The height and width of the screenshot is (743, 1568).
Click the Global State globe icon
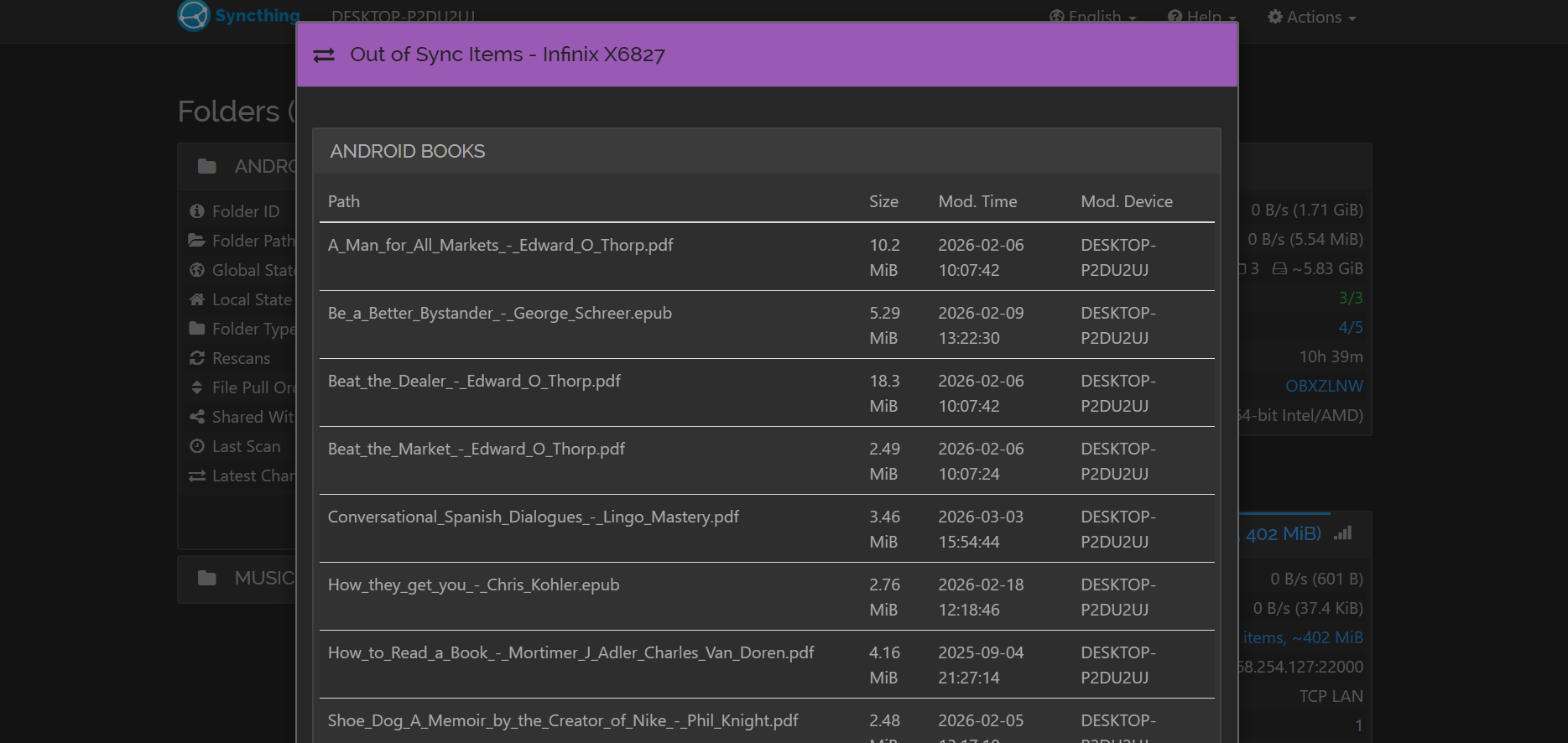click(197, 270)
